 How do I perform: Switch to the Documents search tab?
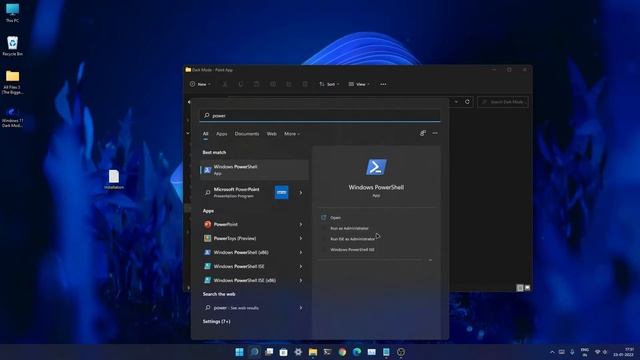coord(247,134)
